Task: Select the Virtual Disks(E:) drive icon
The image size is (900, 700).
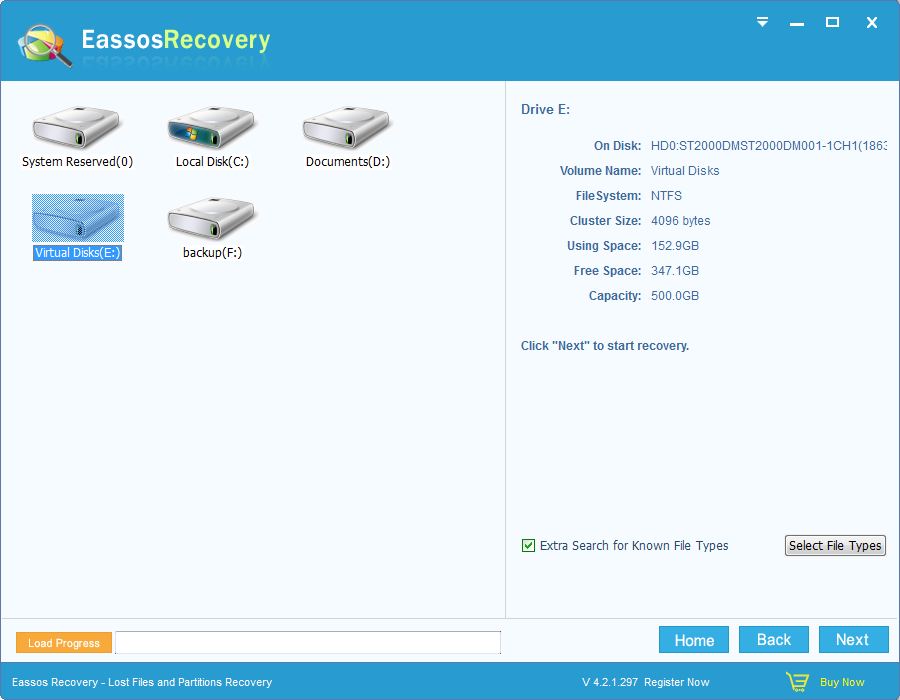Action: click(77, 218)
